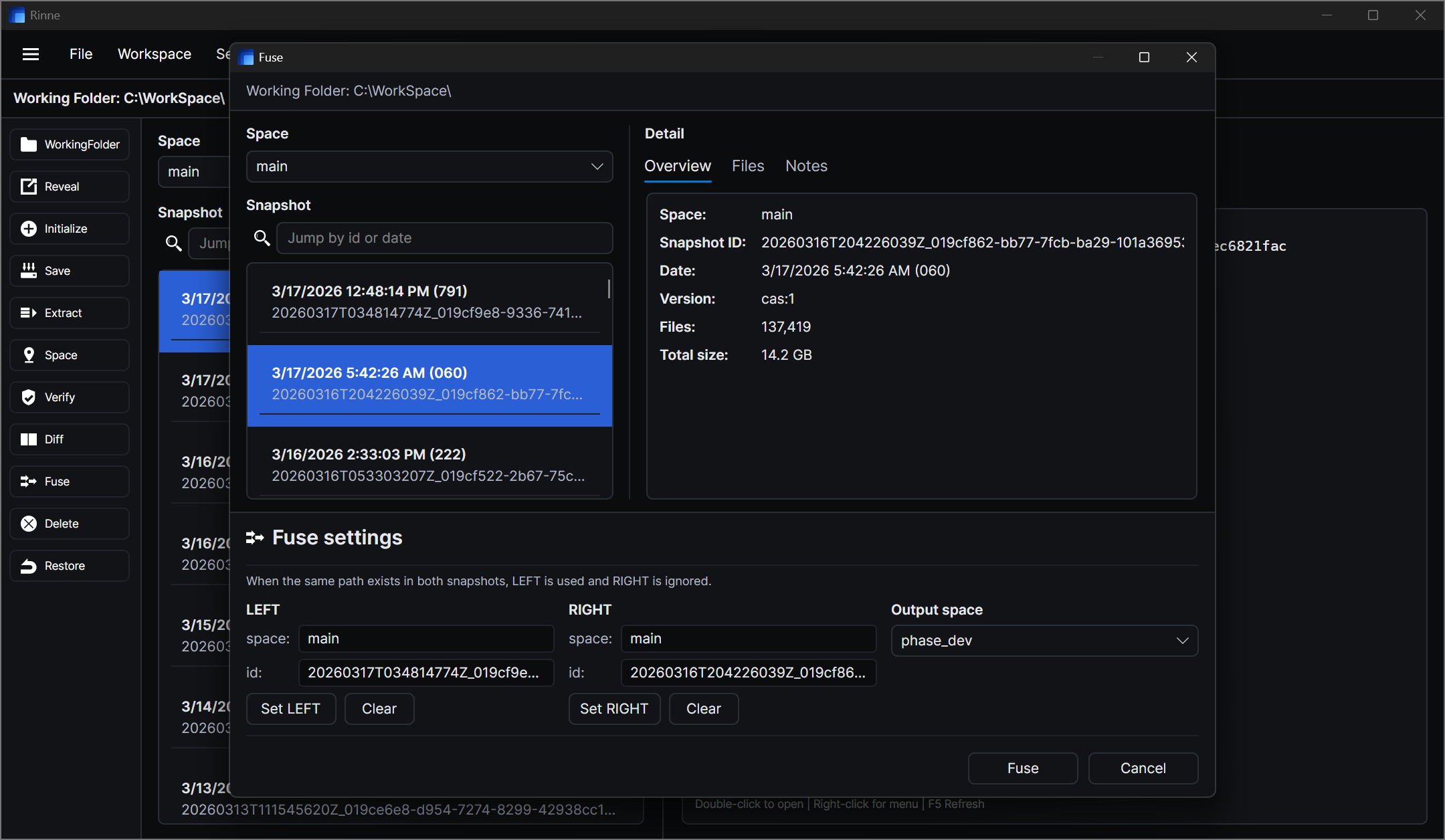This screenshot has height=840, width=1445.
Task: Click the Reveal sidebar icon
Action: coord(29,187)
